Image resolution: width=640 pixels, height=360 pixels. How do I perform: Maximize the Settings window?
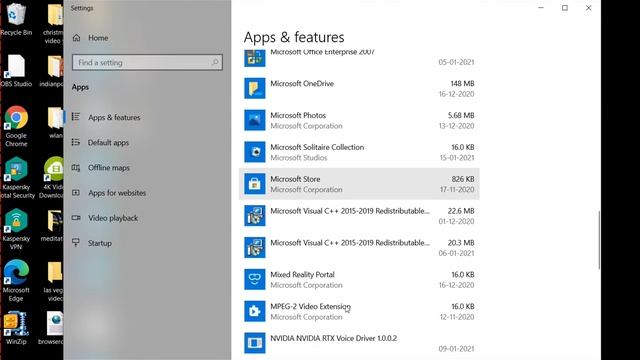tap(565, 8)
